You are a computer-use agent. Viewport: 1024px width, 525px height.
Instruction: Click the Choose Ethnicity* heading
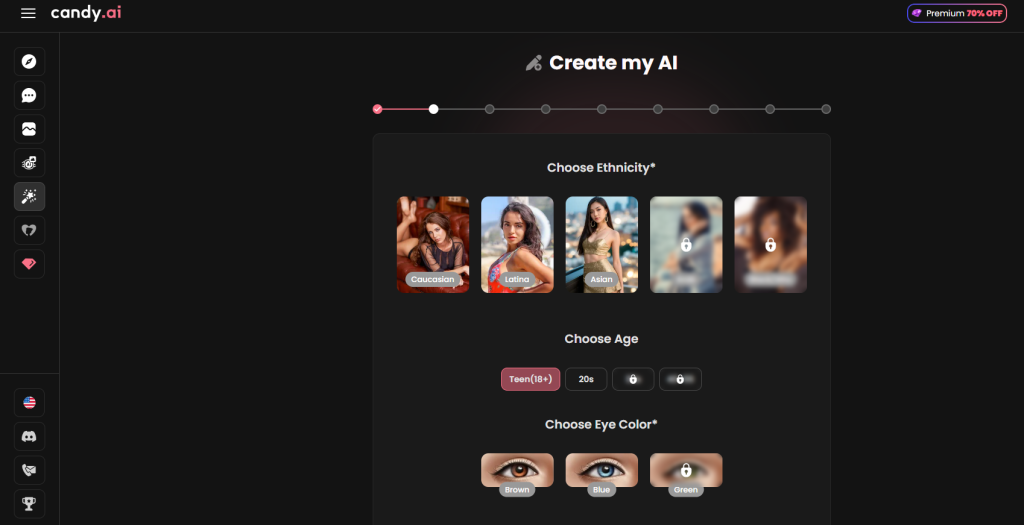(x=601, y=168)
